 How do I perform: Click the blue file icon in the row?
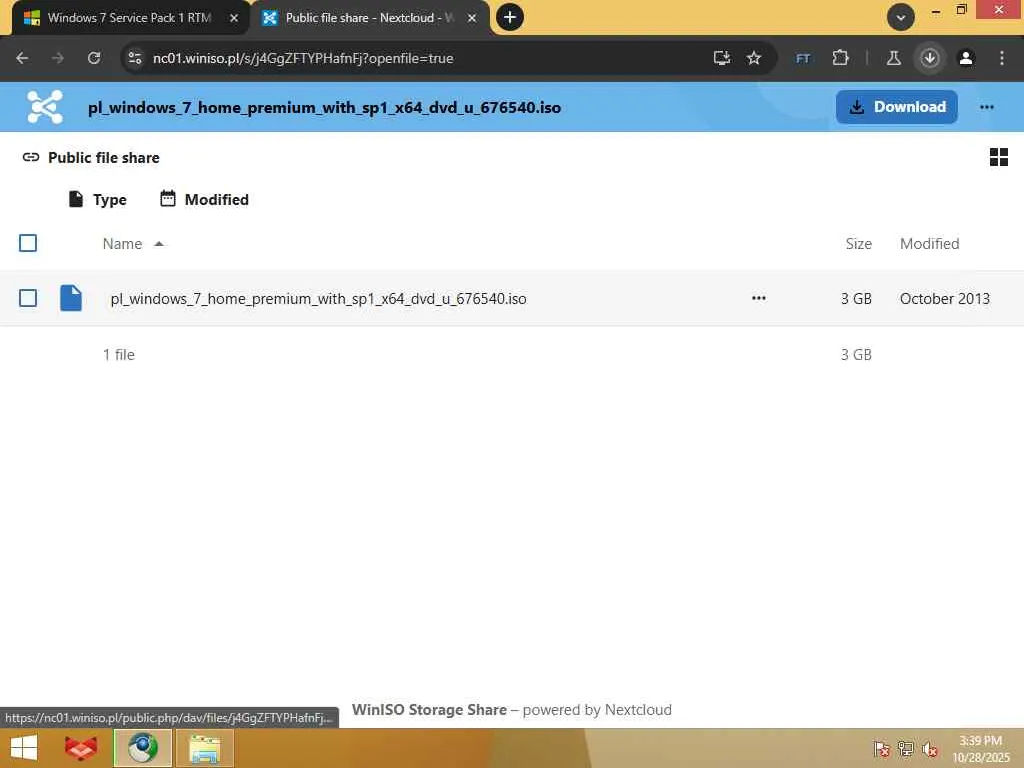(71, 298)
